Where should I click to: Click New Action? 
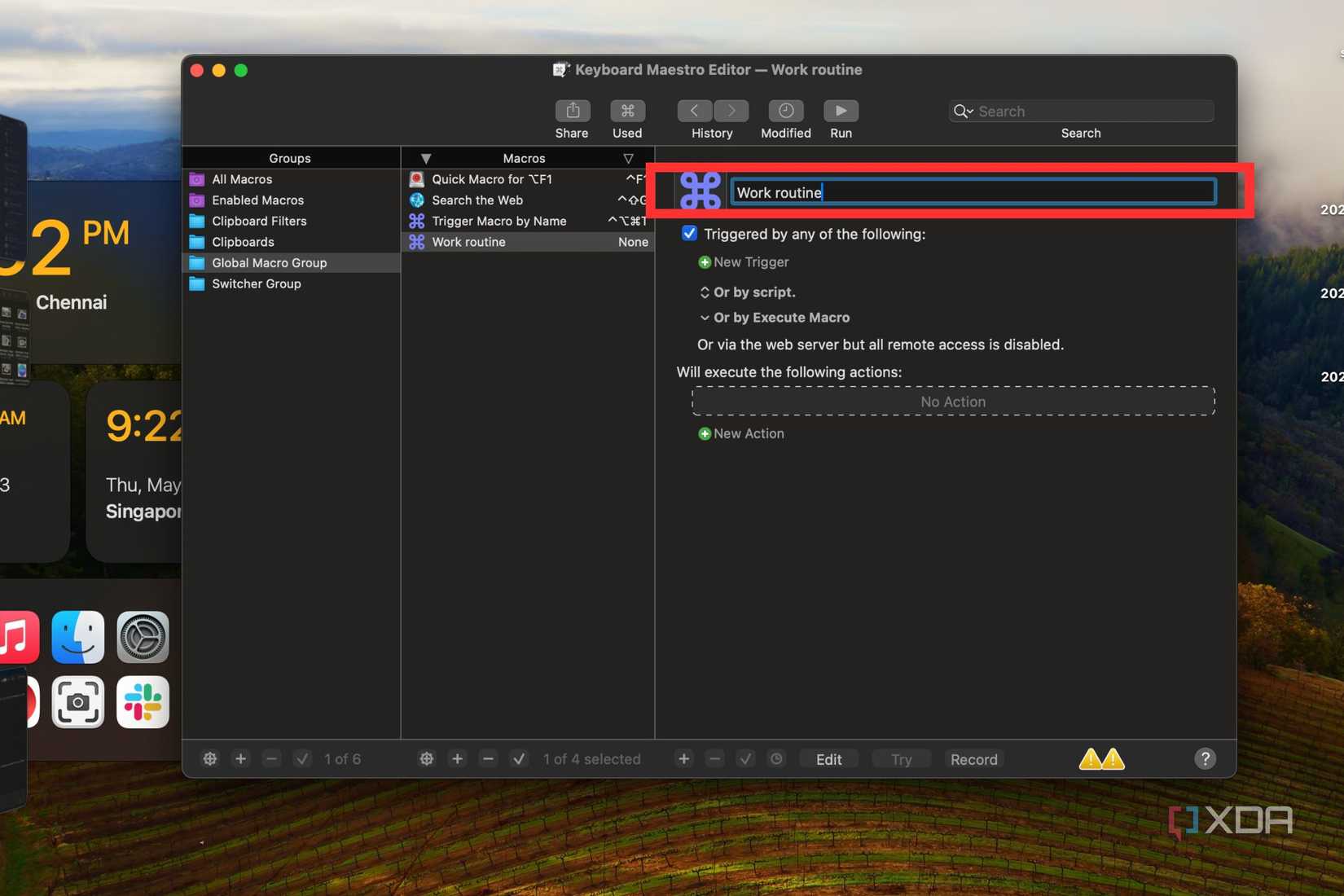(x=741, y=433)
